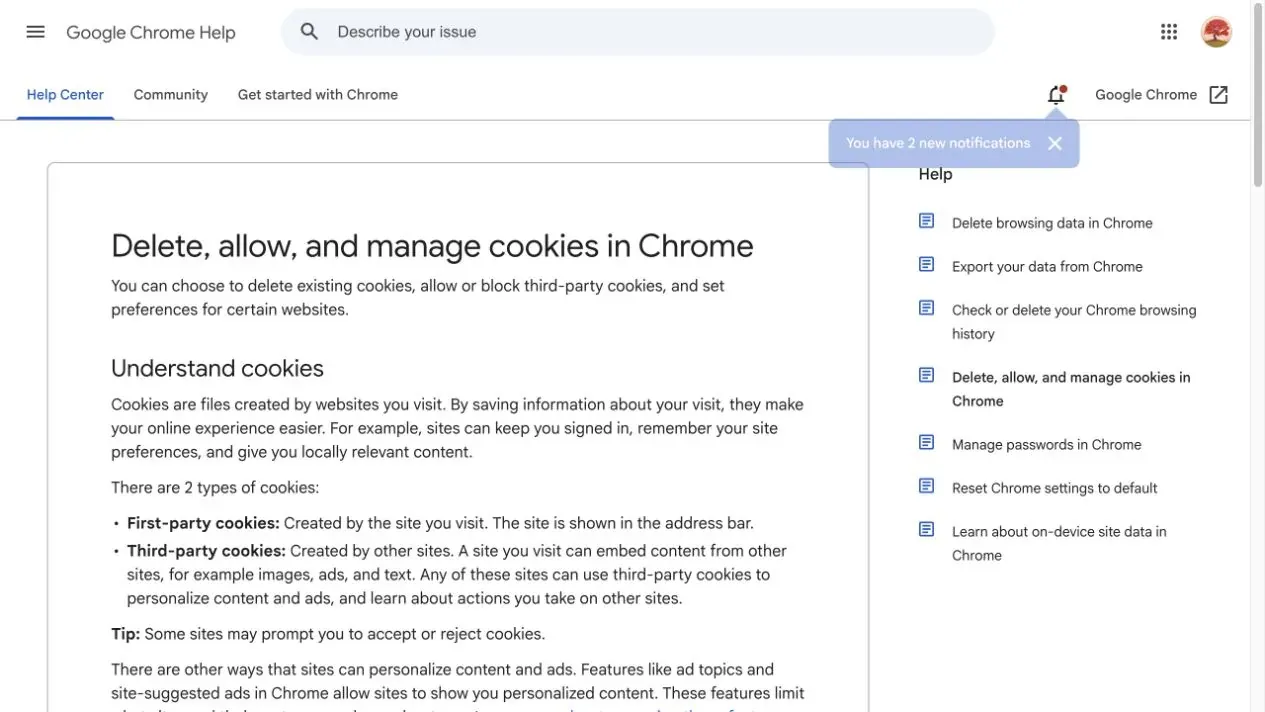Open the hamburger main menu

tap(35, 32)
